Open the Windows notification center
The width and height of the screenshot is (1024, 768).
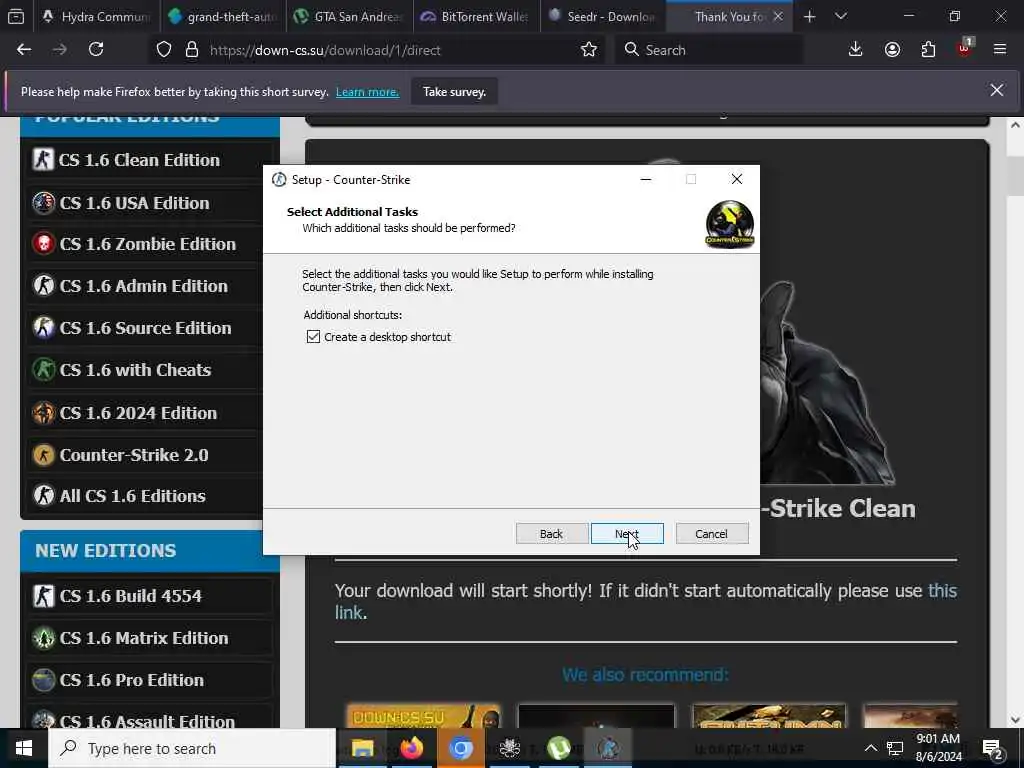click(x=993, y=748)
